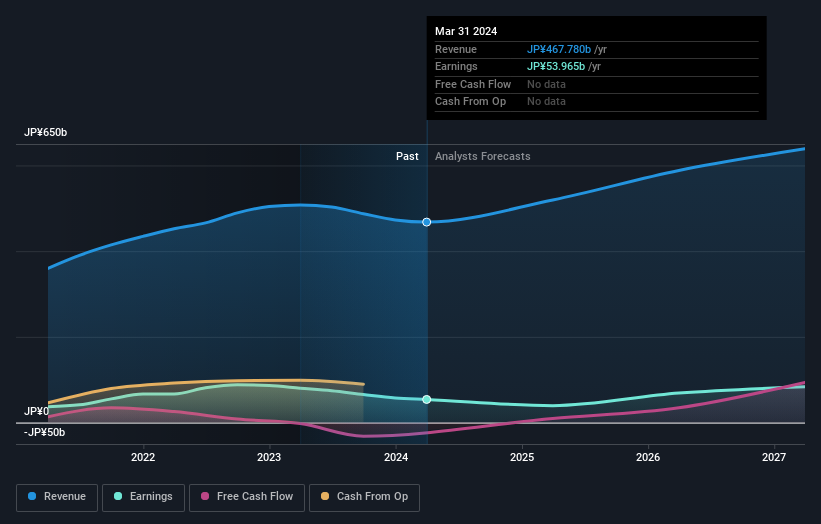Click the JP¥467.780b revenue value

[559, 49]
